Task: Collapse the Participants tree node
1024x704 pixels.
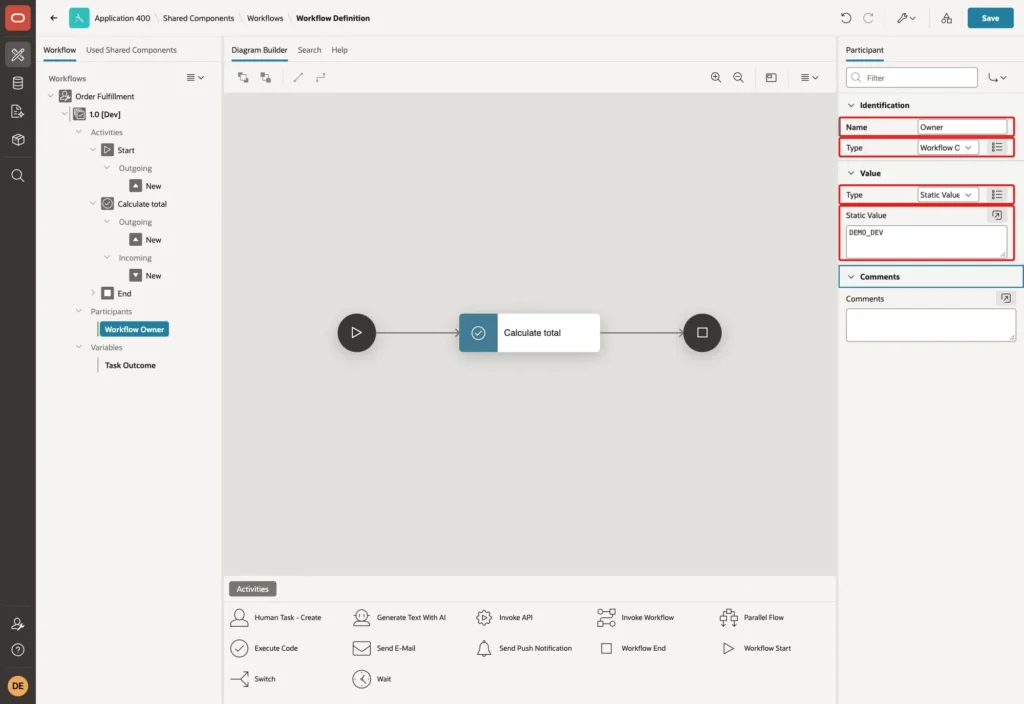Action: pos(79,311)
